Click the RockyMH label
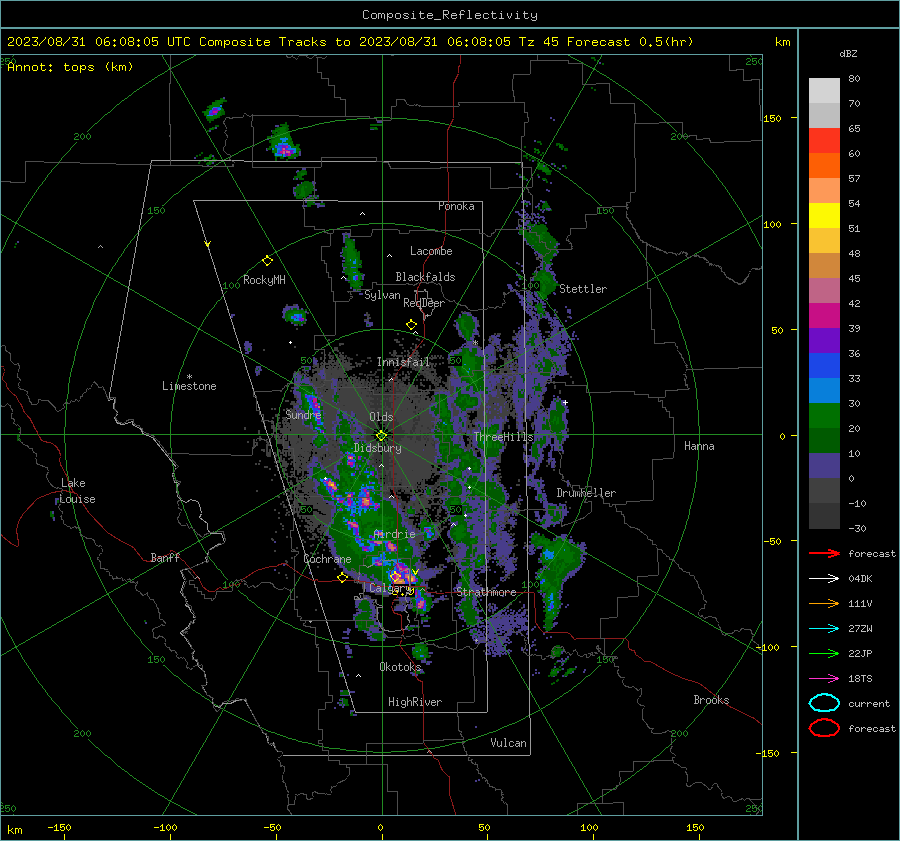This screenshot has height=841, width=900. (264, 280)
